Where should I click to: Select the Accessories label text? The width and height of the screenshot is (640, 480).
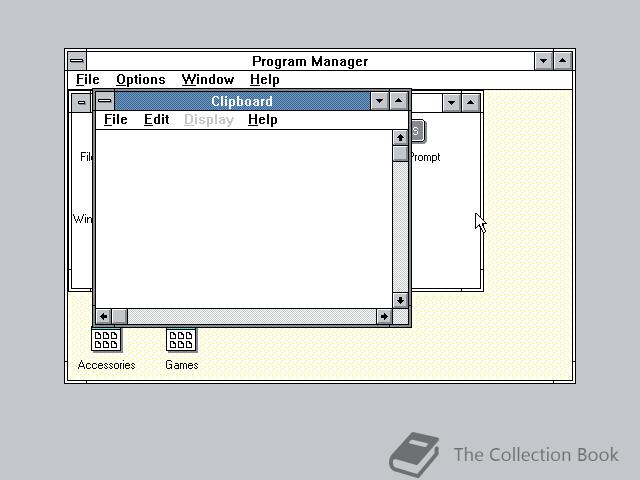(x=106, y=365)
